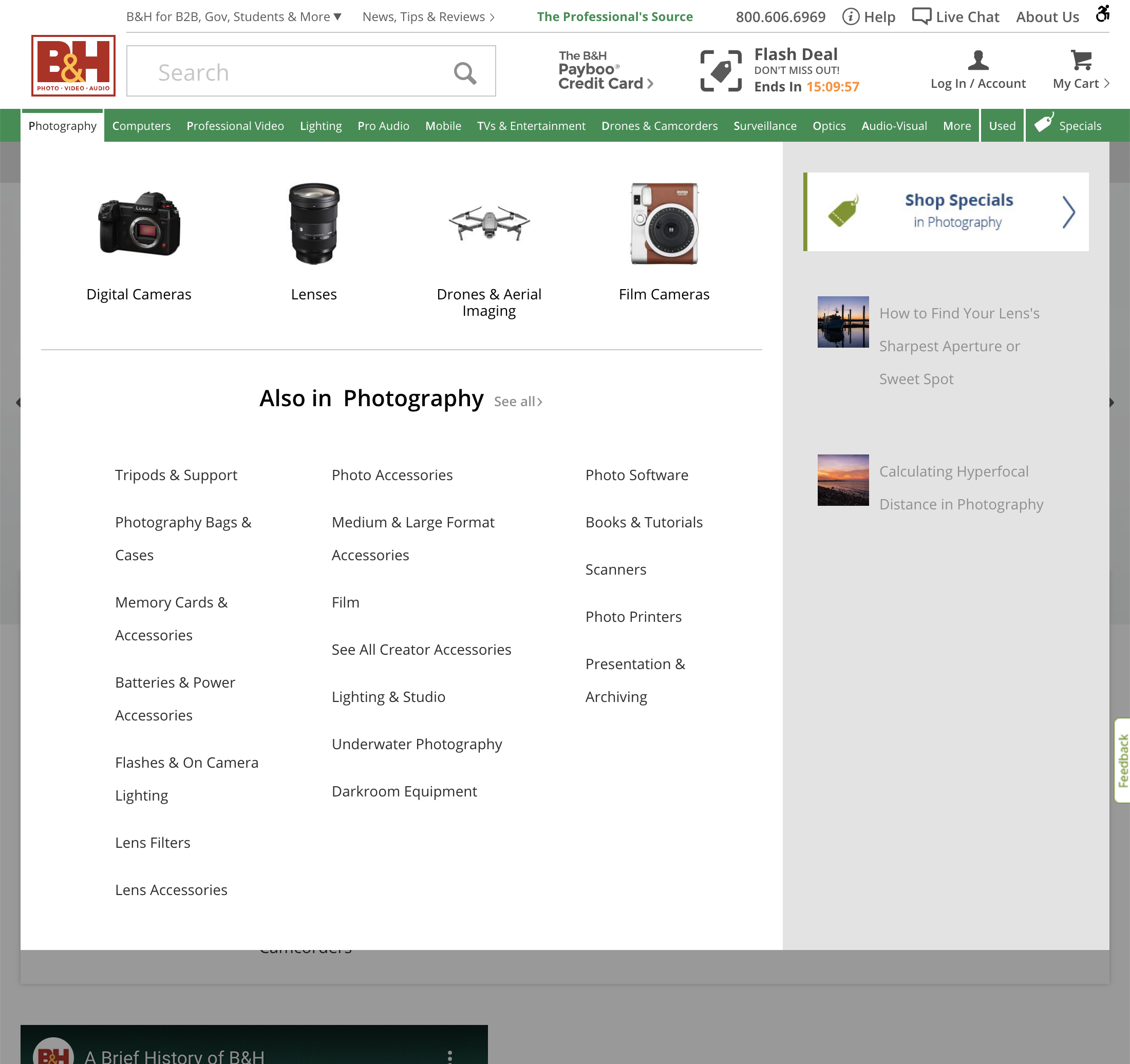Viewport: 1130px width, 1064px height.
Task: Click the Flash Deal tag icon
Action: coord(720,70)
